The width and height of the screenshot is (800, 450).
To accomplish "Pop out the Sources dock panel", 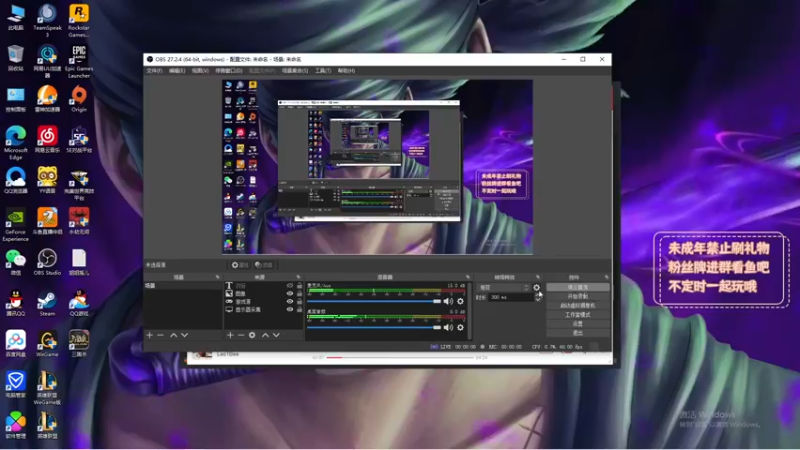I will click(x=298, y=277).
